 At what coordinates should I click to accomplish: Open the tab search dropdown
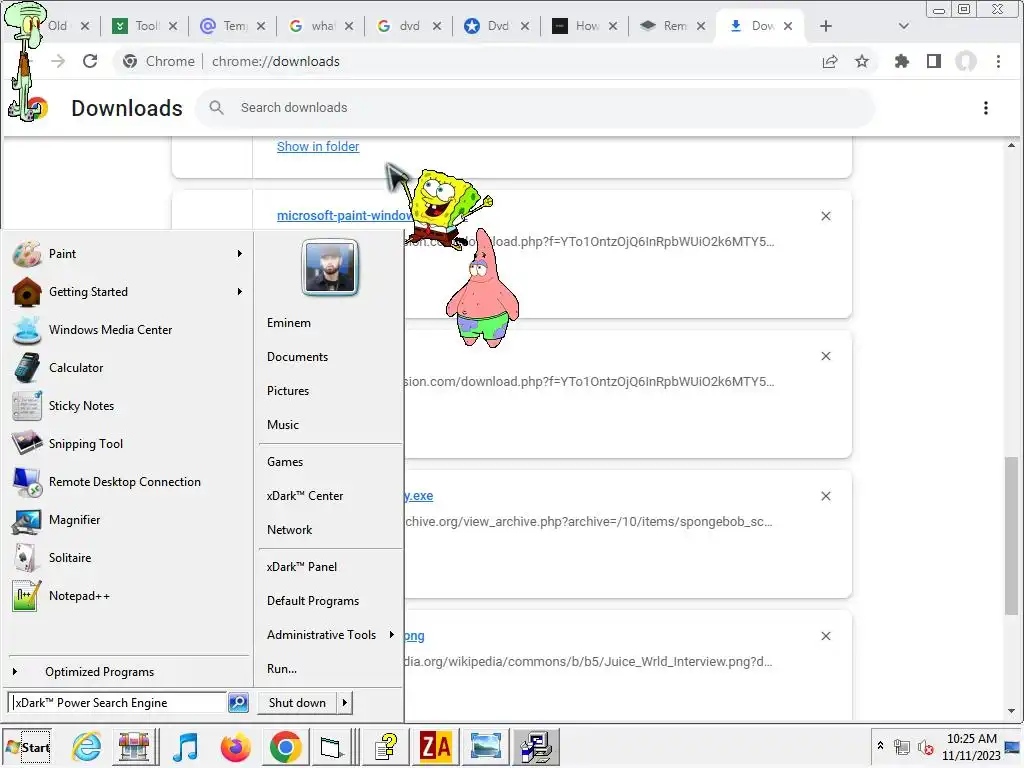(904, 26)
